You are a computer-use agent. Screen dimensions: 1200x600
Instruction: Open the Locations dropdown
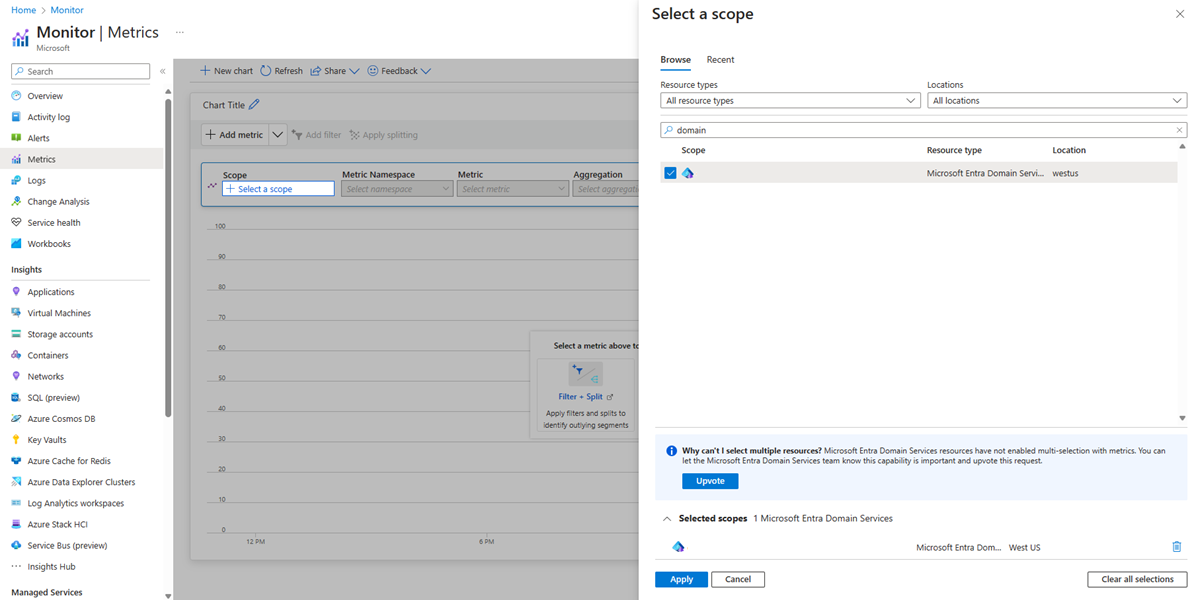(1057, 101)
